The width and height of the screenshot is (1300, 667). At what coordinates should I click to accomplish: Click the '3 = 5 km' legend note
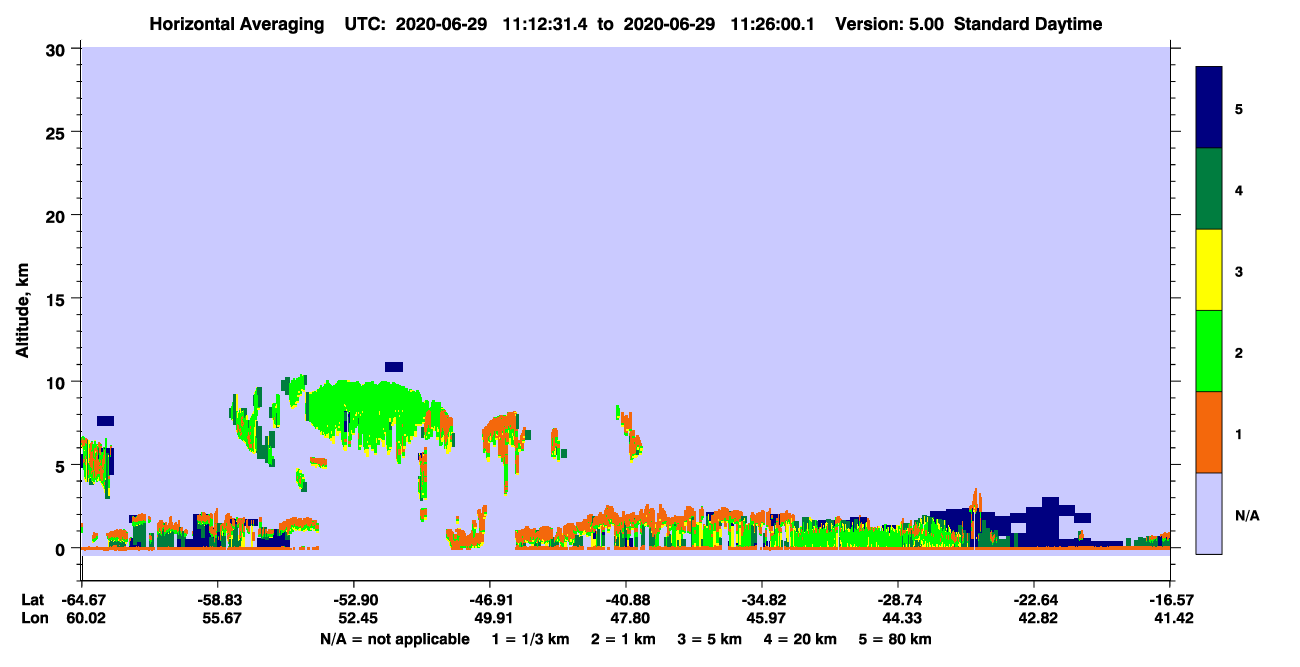click(x=711, y=639)
